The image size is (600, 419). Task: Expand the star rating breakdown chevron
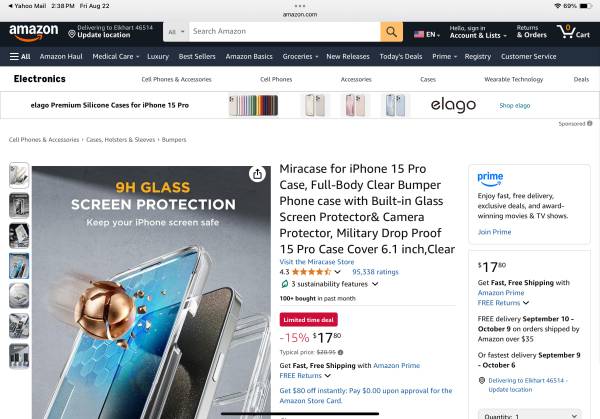click(x=337, y=272)
